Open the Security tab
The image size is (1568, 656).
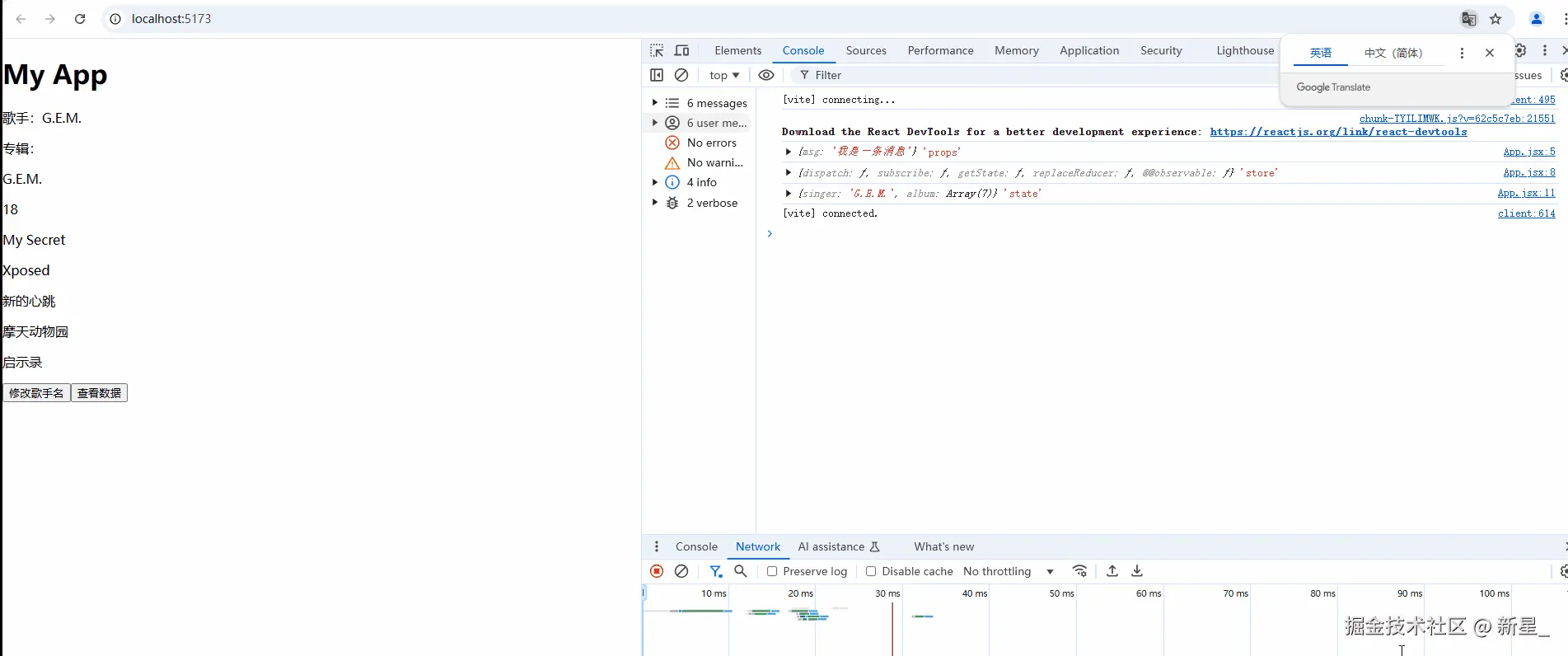1161,50
